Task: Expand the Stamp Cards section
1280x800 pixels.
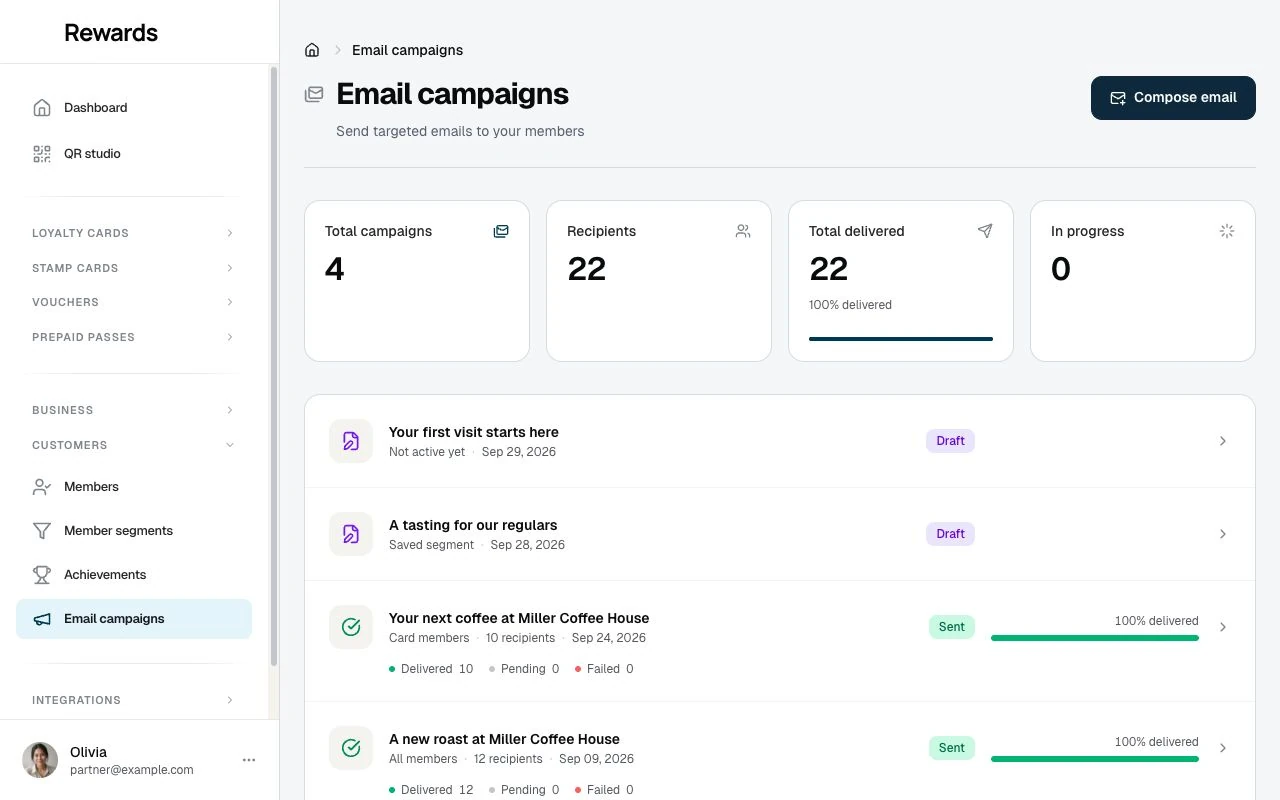Action: pos(134,268)
